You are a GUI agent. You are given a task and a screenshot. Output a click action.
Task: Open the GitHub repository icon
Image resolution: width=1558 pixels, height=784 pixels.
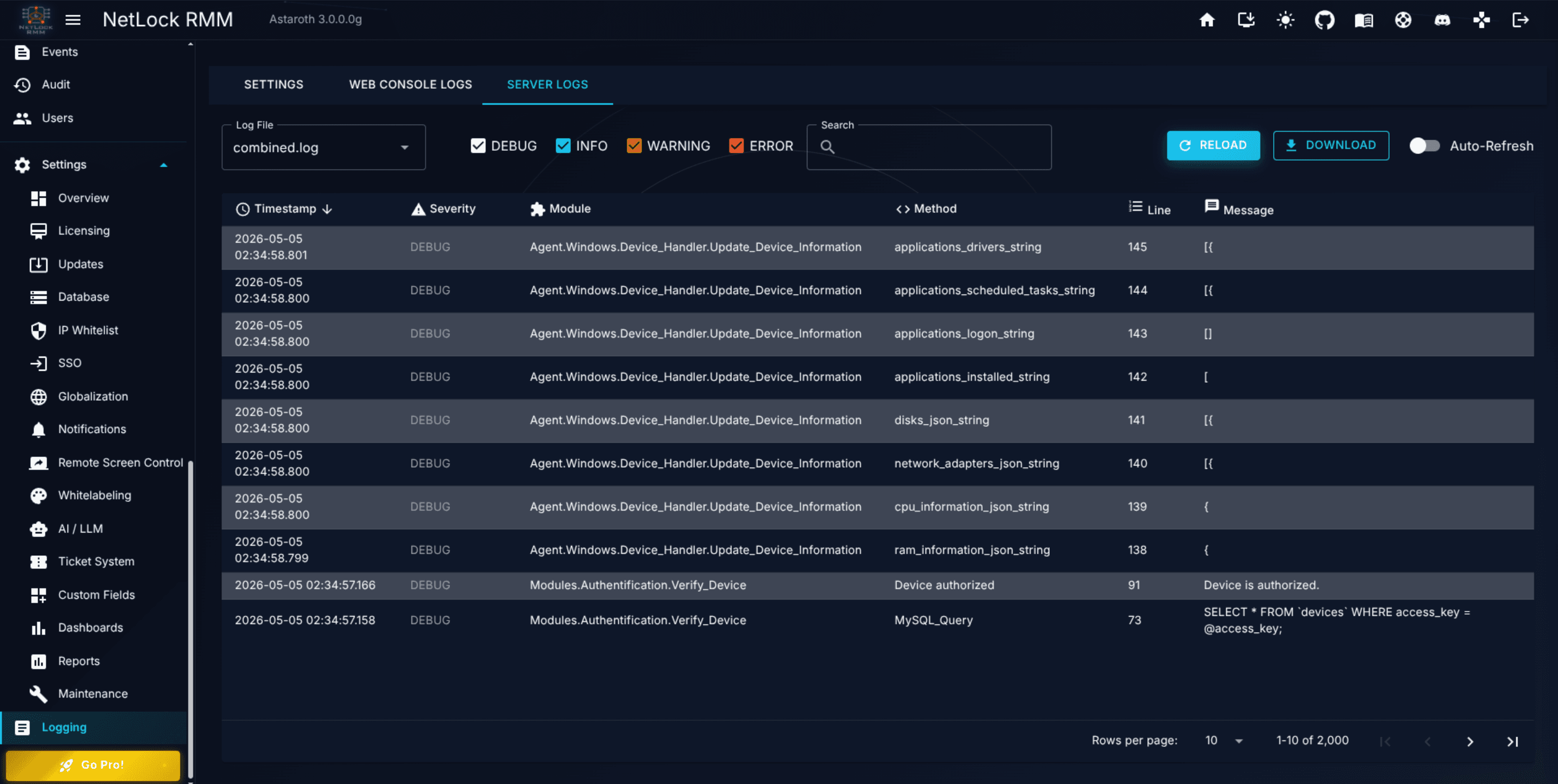click(1324, 20)
